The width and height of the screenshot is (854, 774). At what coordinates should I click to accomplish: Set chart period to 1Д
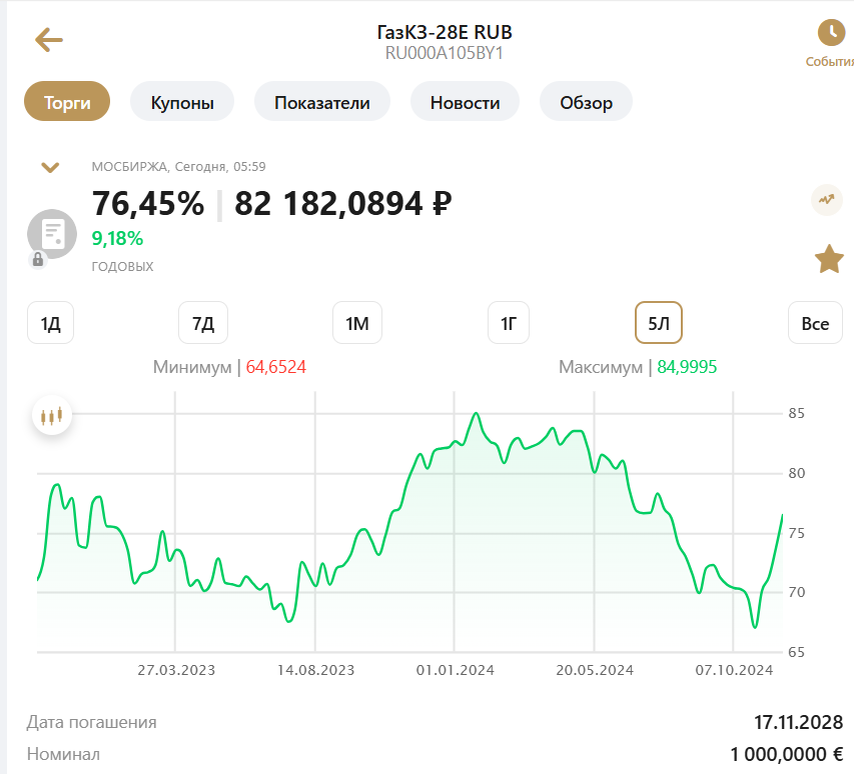50,324
